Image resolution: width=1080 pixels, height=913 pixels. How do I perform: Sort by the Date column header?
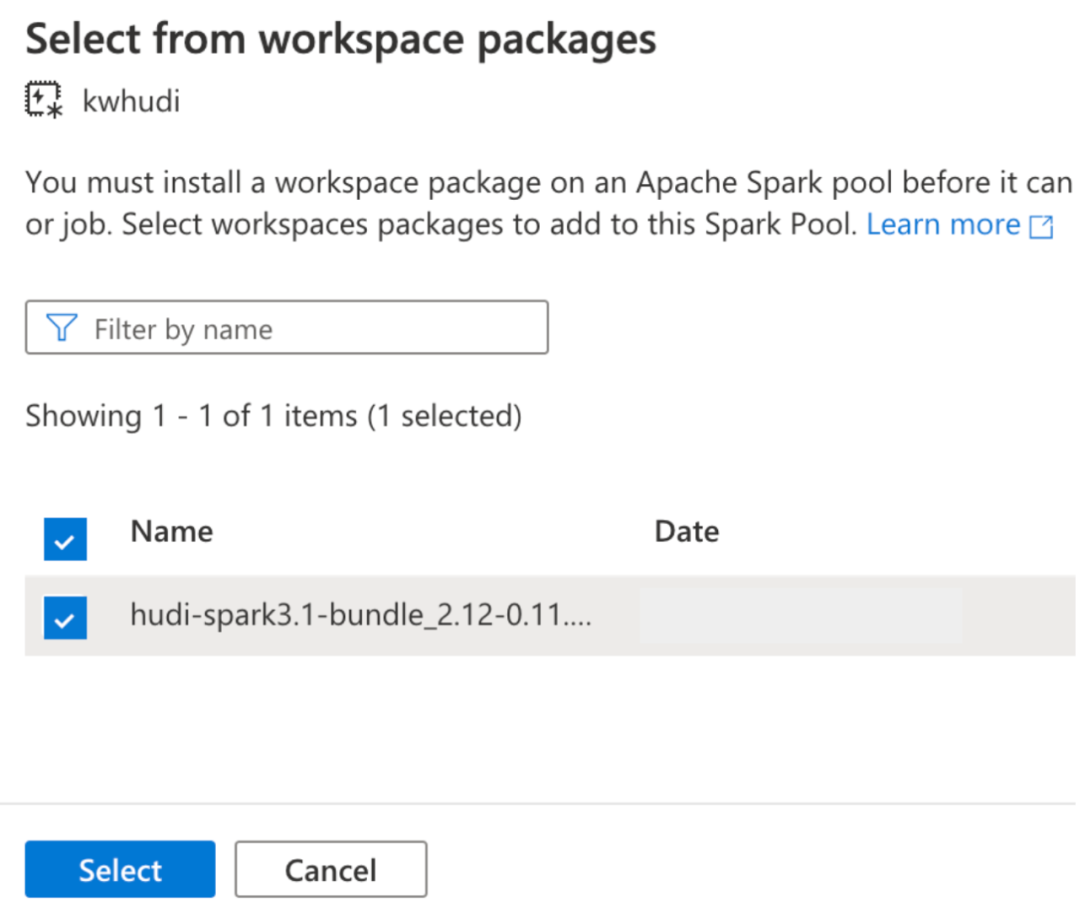[686, 531]
